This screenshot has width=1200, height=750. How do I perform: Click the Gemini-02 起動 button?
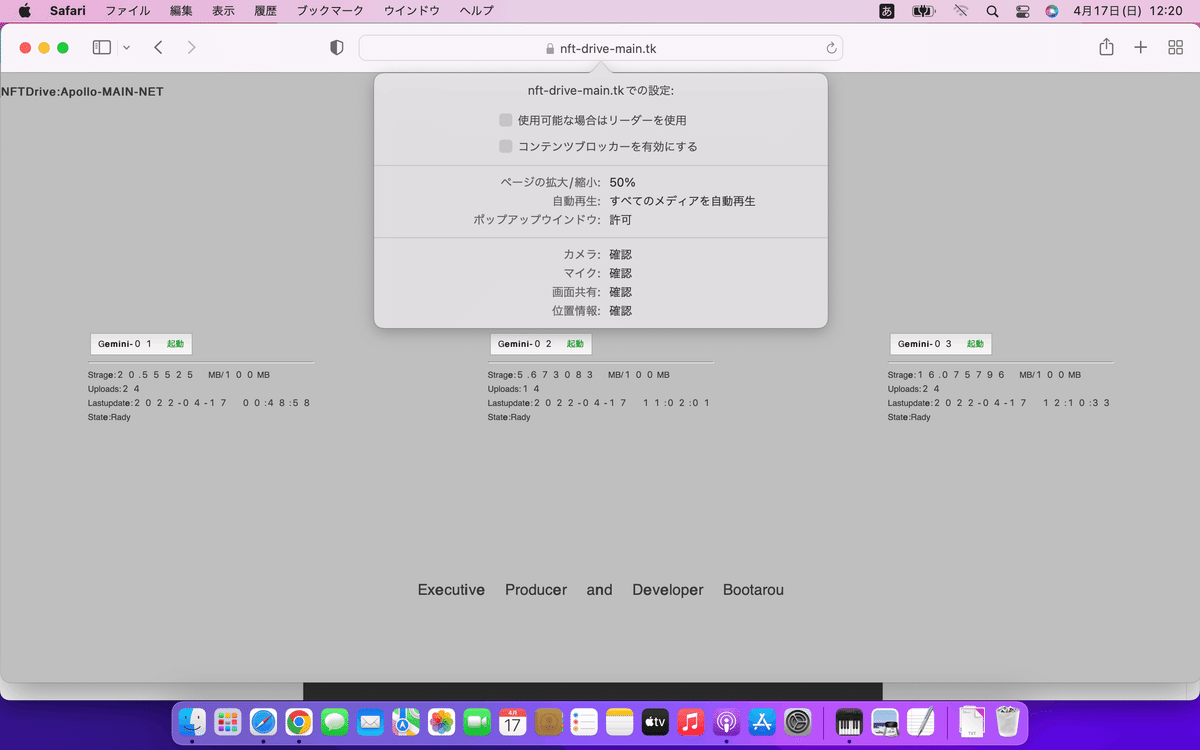coord(541,344)
